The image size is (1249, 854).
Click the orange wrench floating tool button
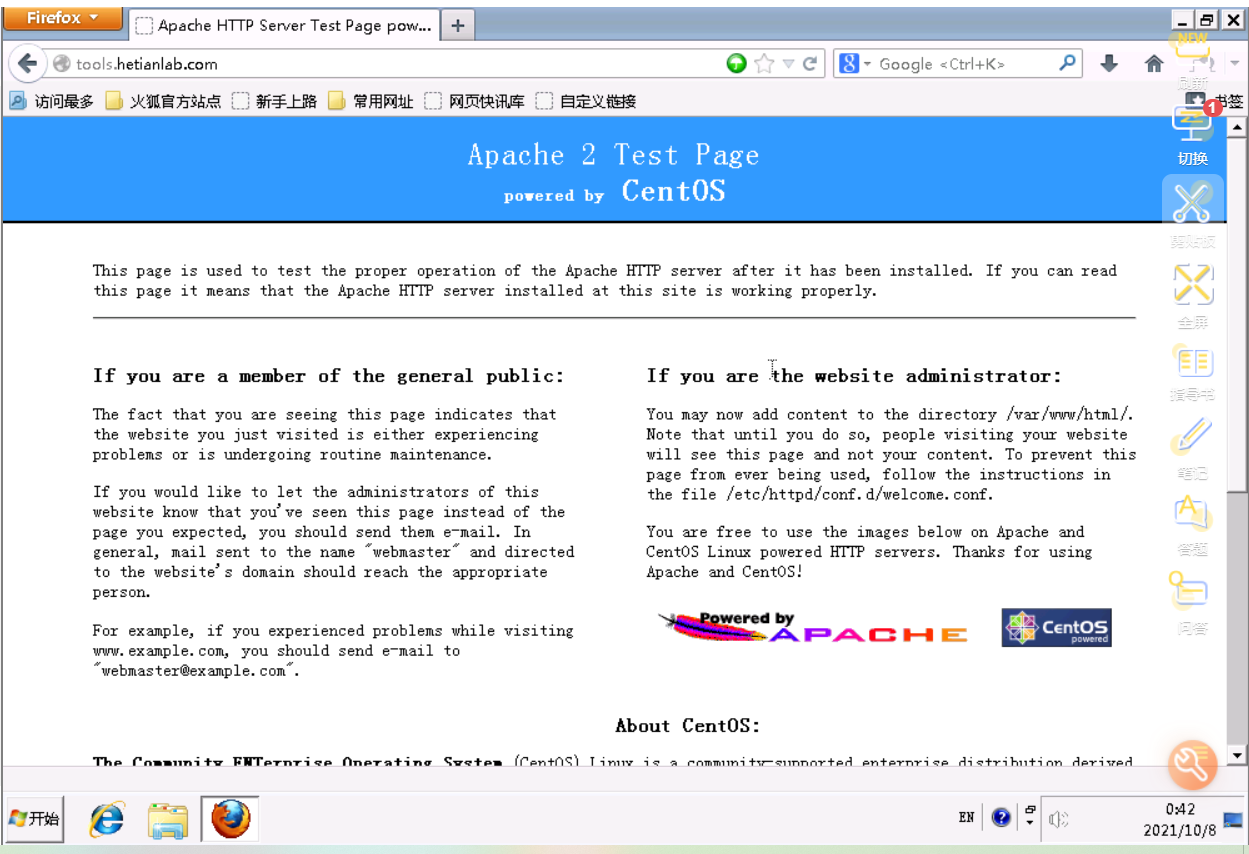pyautogui.click(x=1193, y=765)
